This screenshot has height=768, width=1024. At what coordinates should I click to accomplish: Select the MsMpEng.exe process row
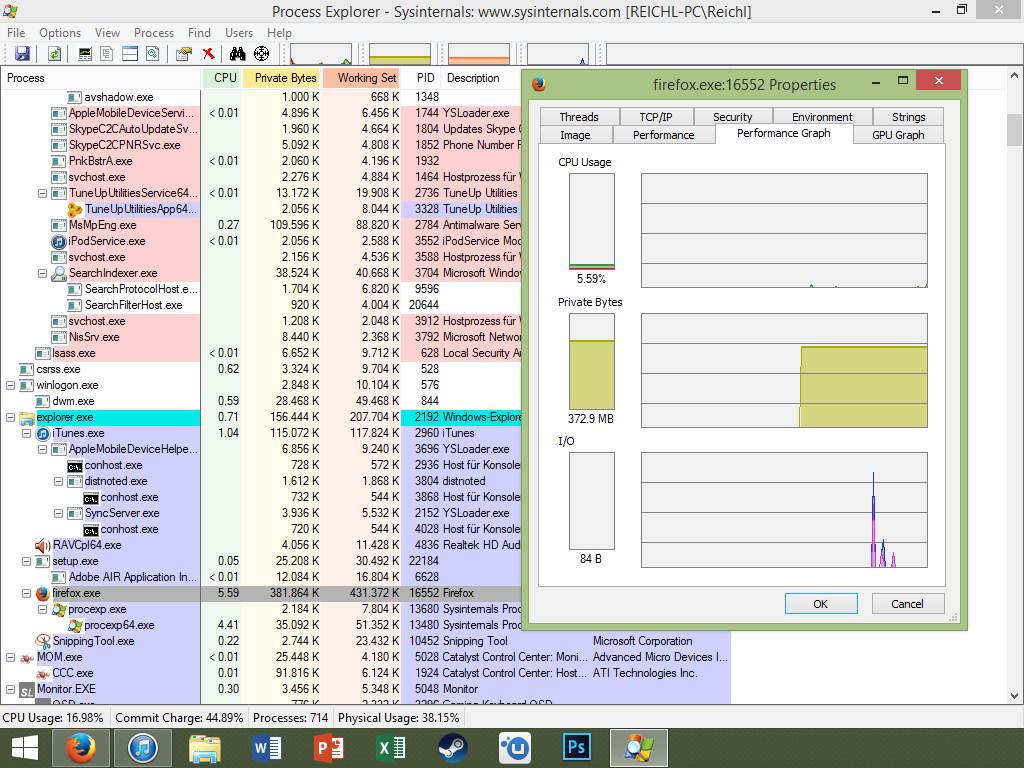261,225
